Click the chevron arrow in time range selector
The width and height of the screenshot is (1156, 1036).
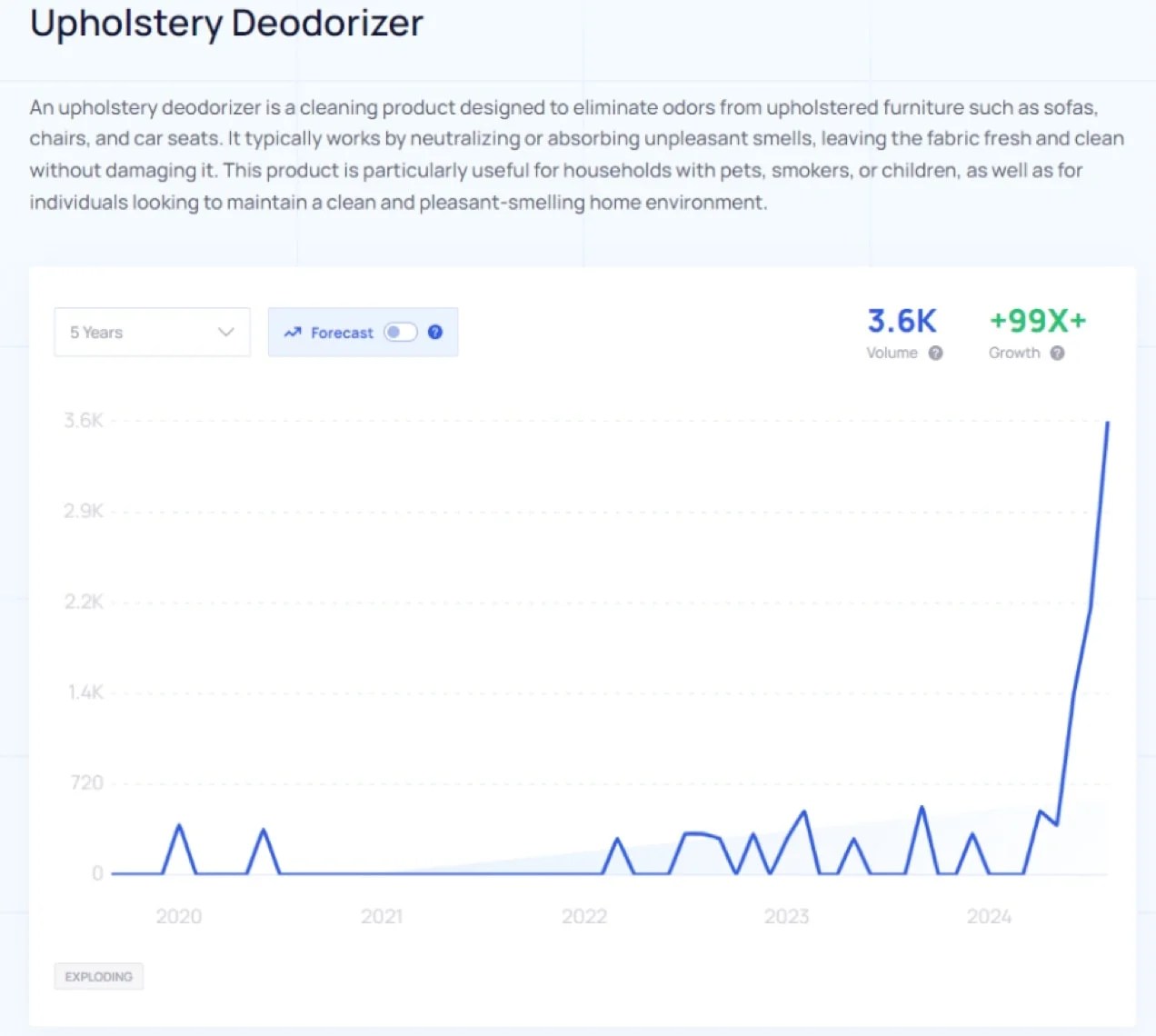226,333
